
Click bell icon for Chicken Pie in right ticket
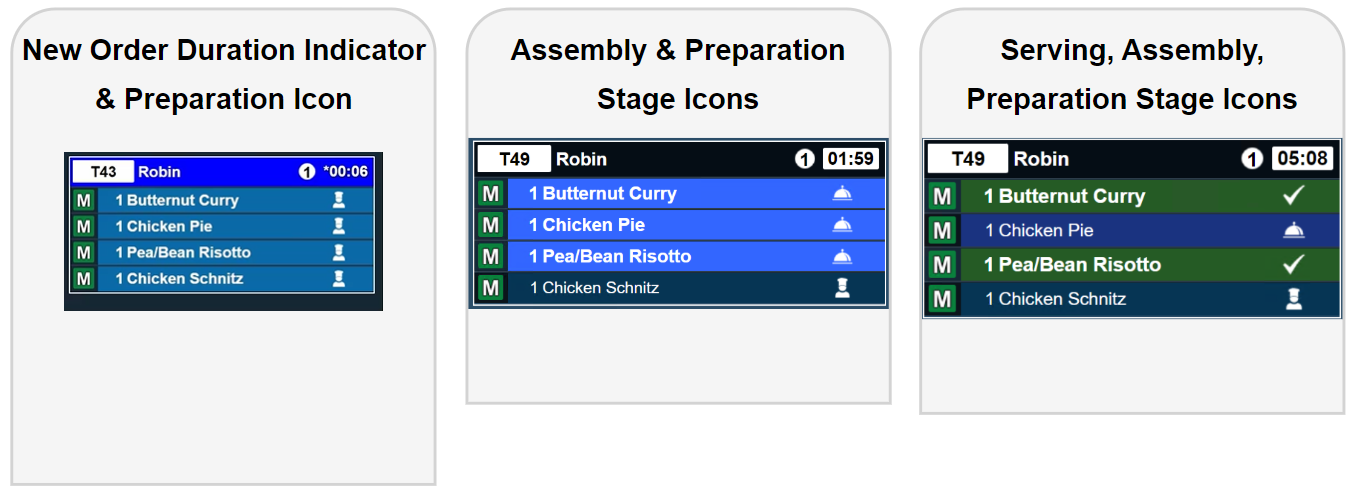point(1294,231)
